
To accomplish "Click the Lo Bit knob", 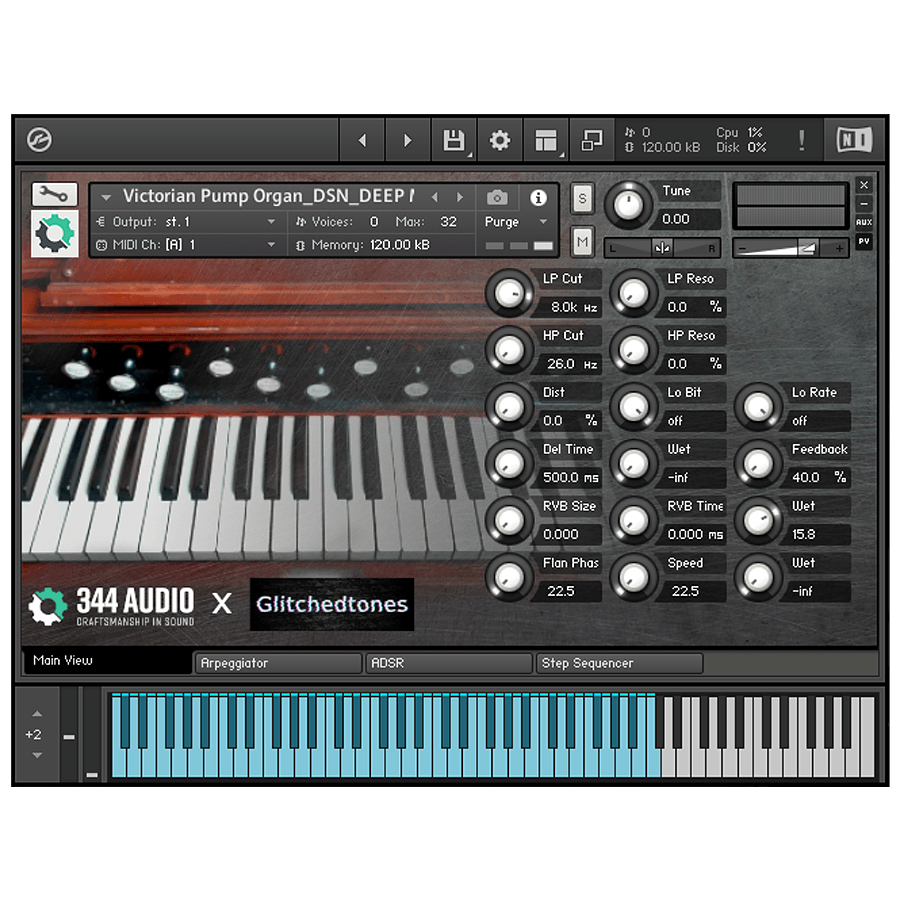I will click(x=634, y=407).
